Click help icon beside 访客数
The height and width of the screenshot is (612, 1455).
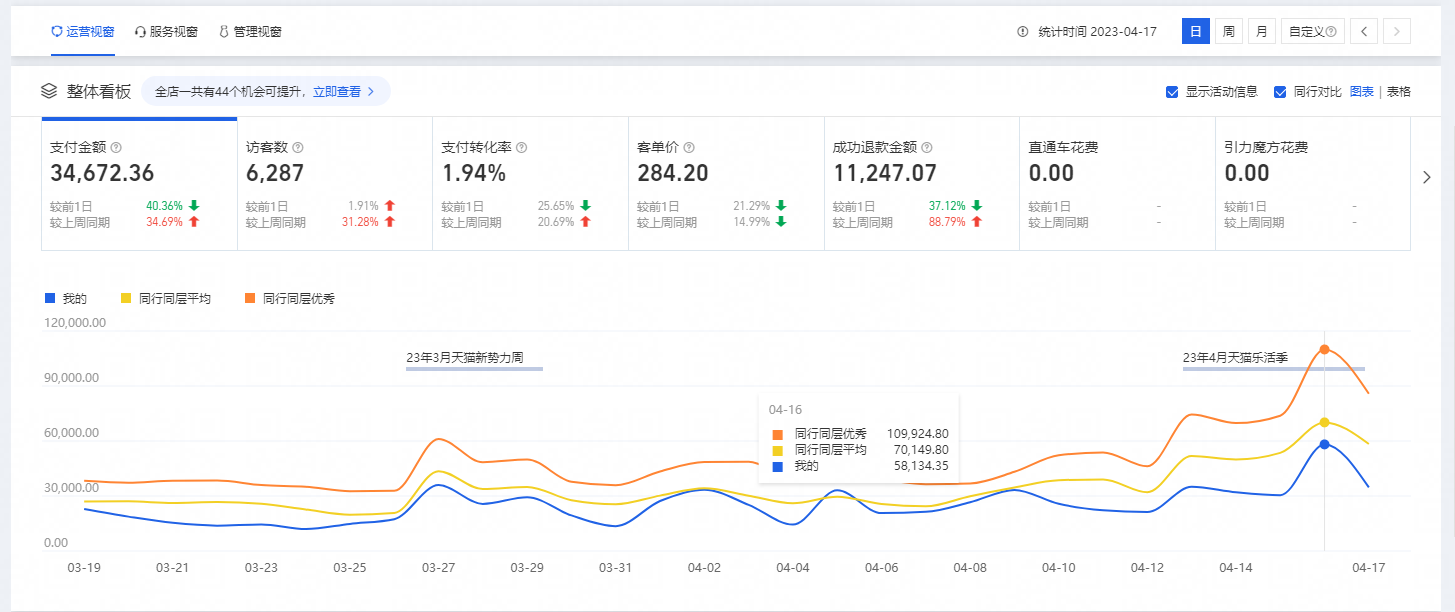tap(298, 147)
